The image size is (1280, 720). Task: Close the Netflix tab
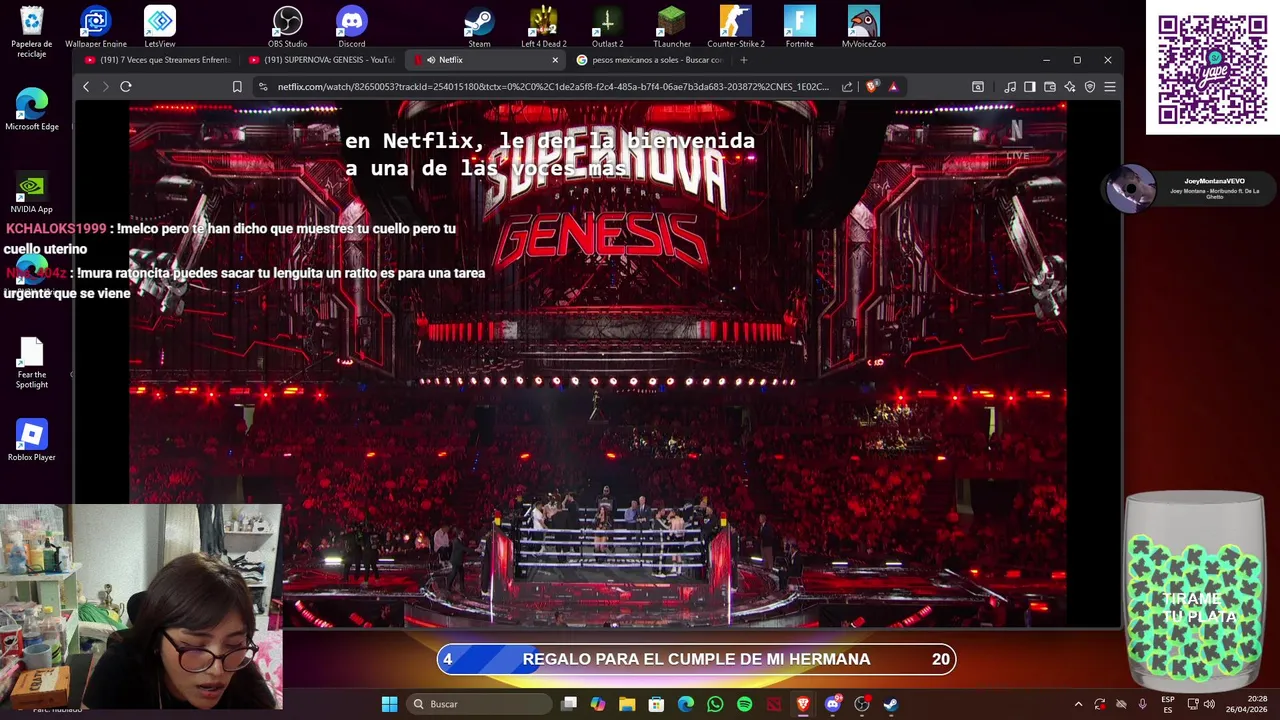(x=555, y=60)
